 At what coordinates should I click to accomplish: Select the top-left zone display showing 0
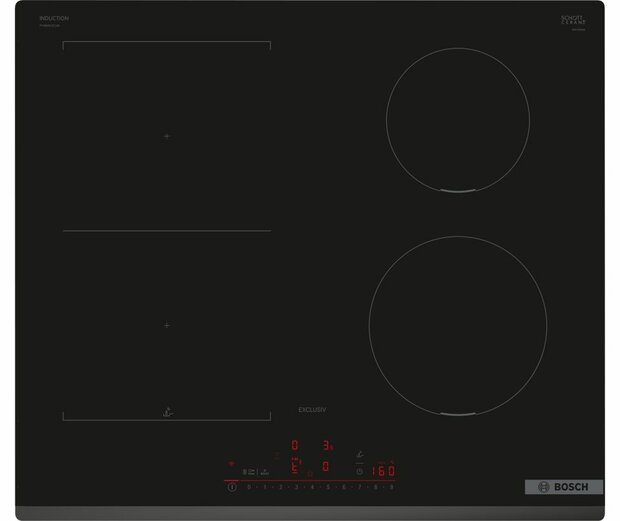(x=294, y=445)
